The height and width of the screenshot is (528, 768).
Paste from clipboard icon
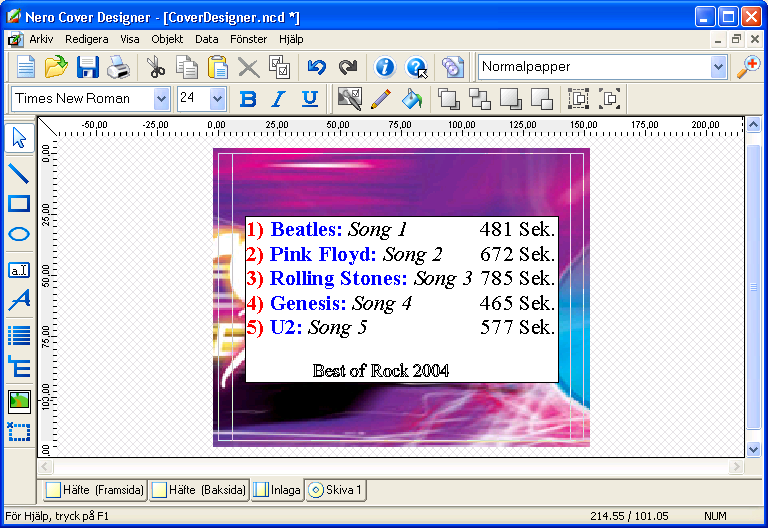pyautogui.click(x=217, y=67)
